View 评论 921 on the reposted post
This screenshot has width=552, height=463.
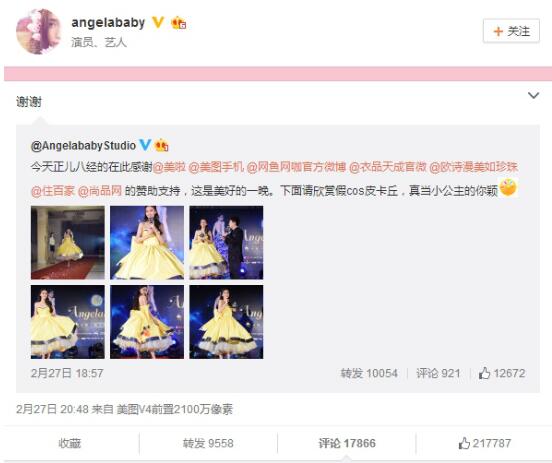pyautogui.click(x=438, y=373)
